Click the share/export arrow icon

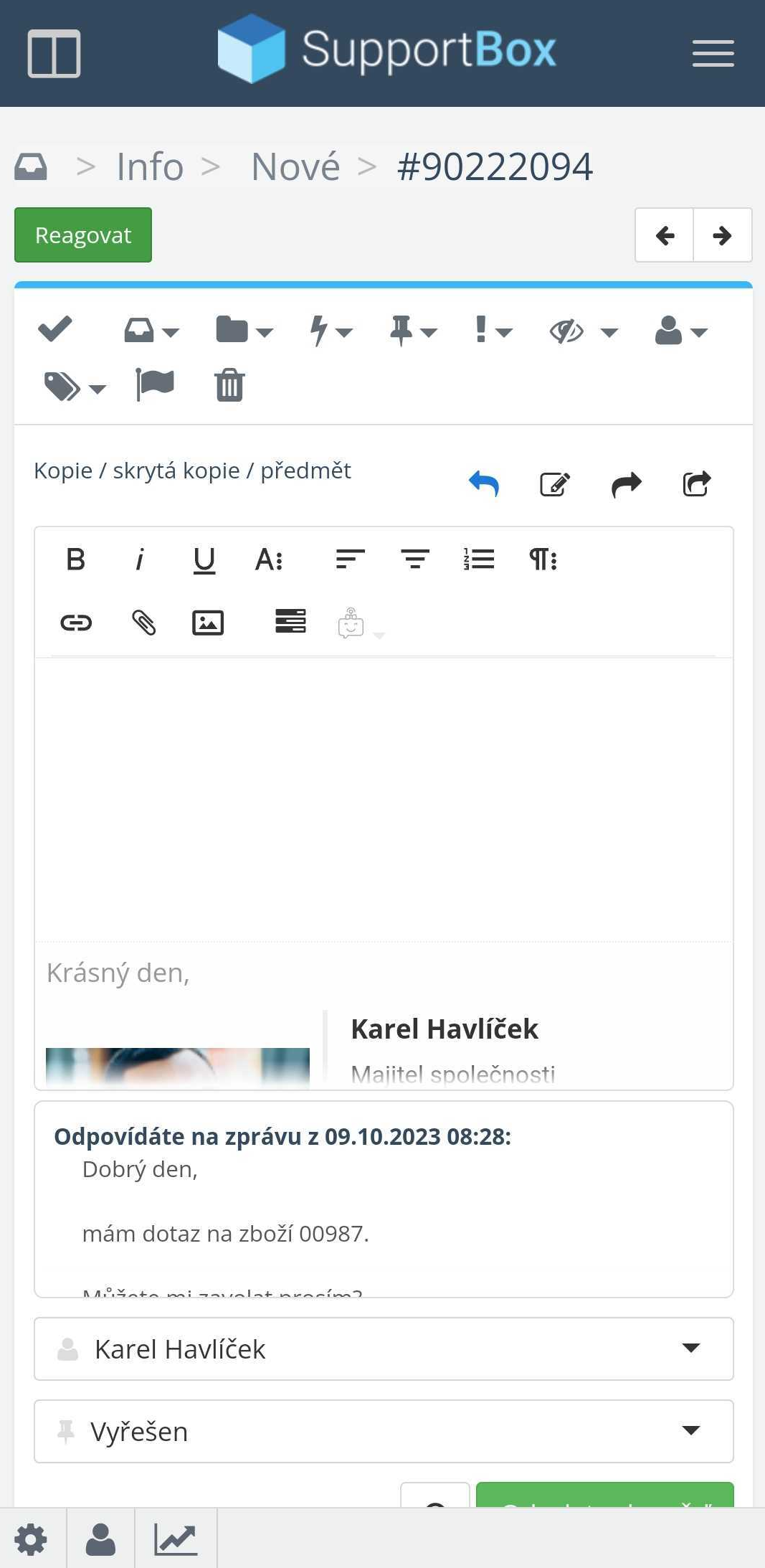(697, 484)
